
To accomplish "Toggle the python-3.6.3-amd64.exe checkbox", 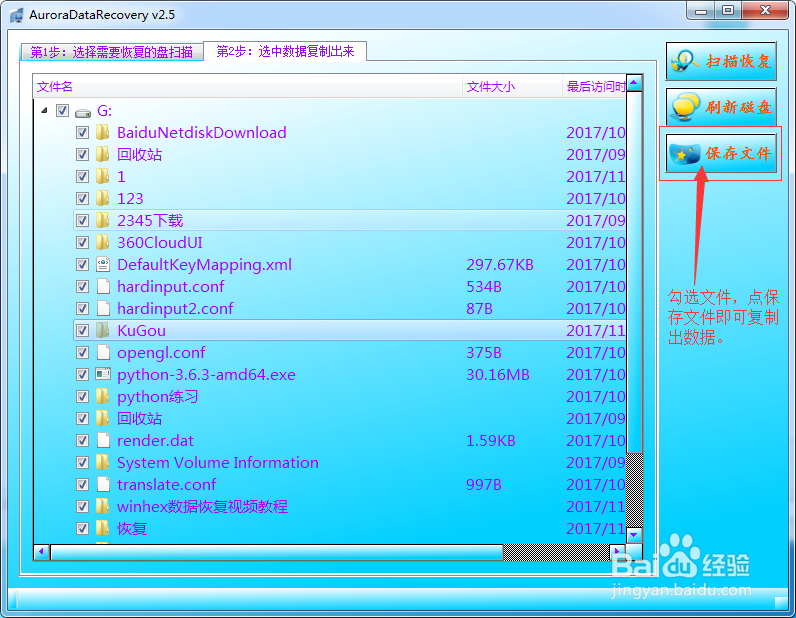I will [82, 374].
